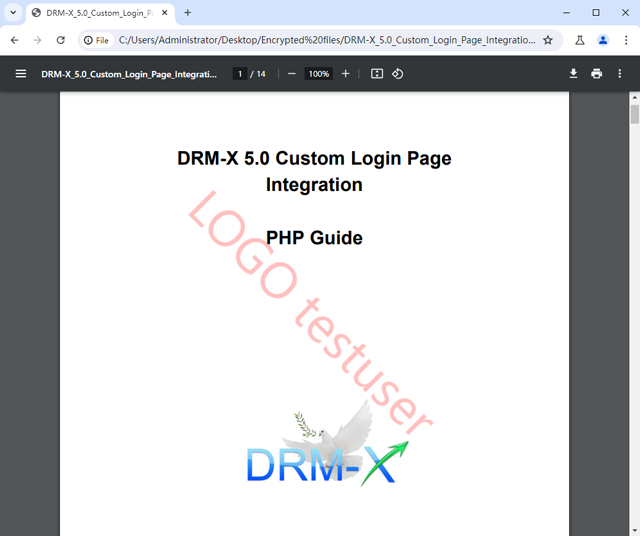
Task: Click the scrollbar down arrow
Action: 634,532
